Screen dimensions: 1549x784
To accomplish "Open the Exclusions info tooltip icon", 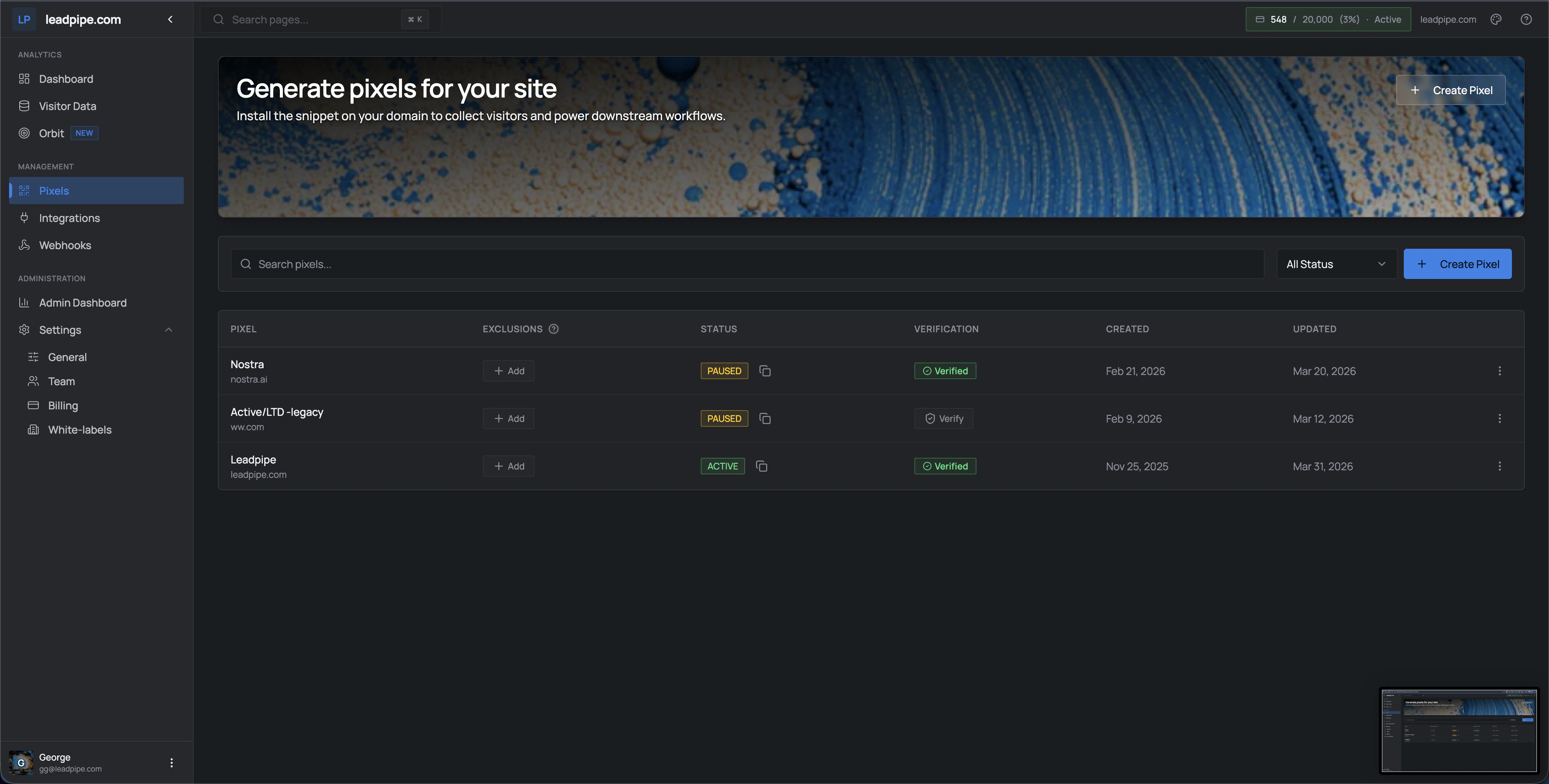I will [x=554, y=329].
